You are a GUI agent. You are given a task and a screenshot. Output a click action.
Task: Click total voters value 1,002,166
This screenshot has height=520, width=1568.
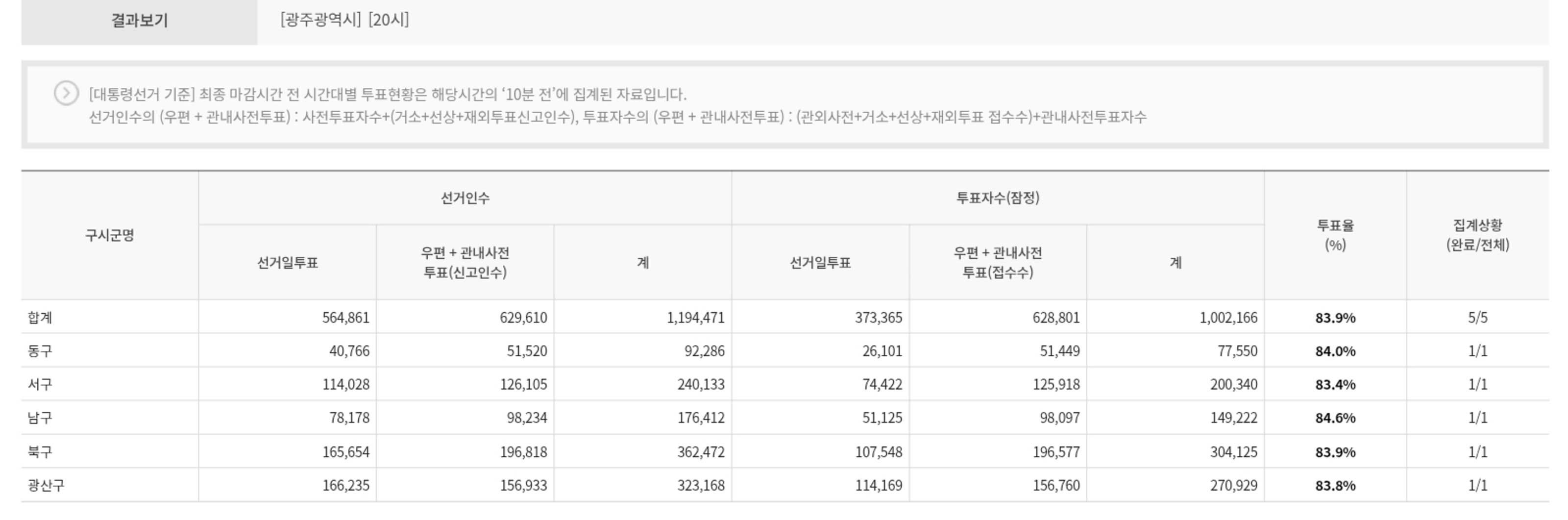1228,318
